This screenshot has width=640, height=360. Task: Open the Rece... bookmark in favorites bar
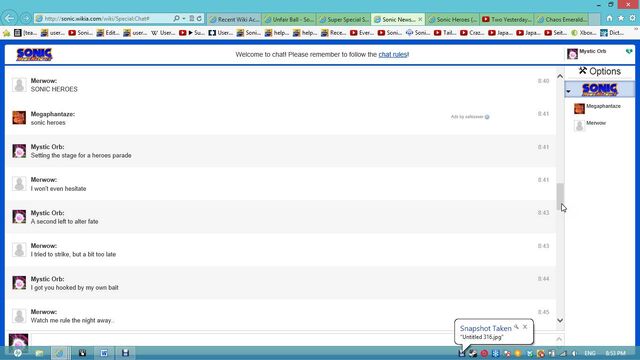(333, 33)
